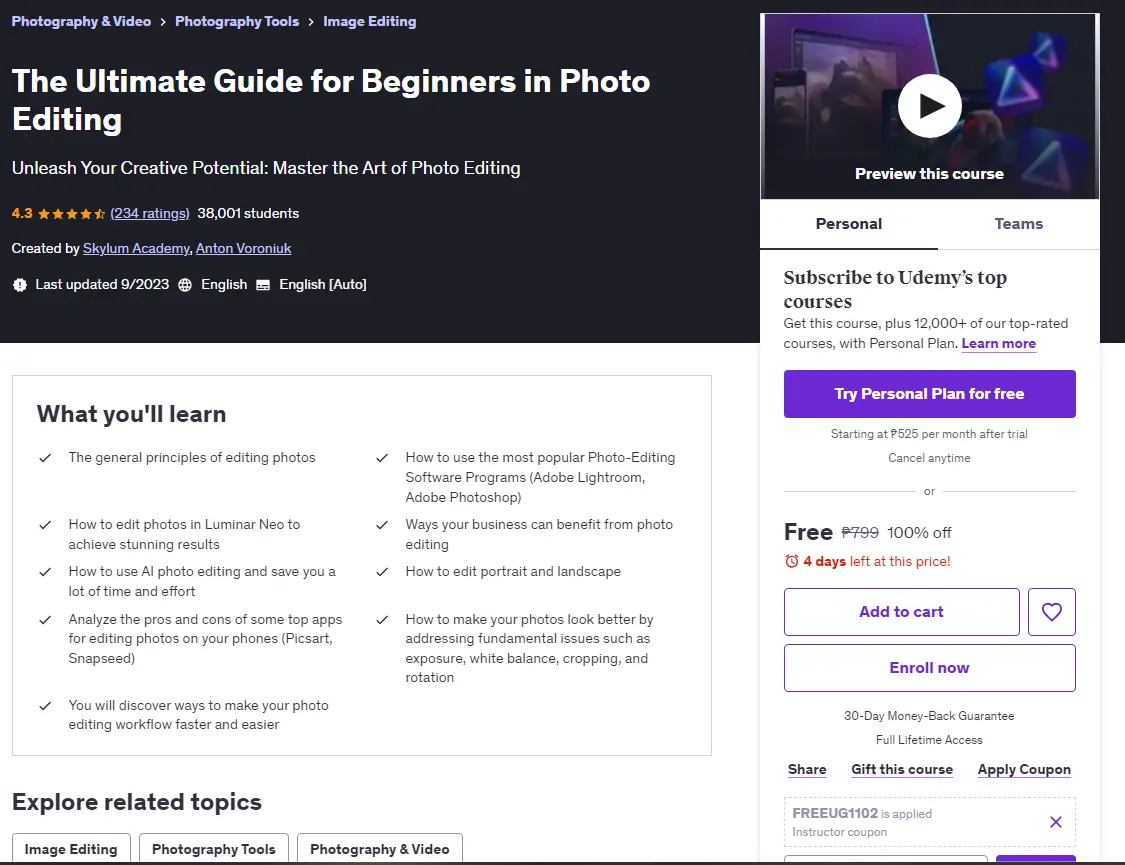Click the Explore related topics heading
1125x865 pixels.
pyautogui.click(x=136, y=802)
